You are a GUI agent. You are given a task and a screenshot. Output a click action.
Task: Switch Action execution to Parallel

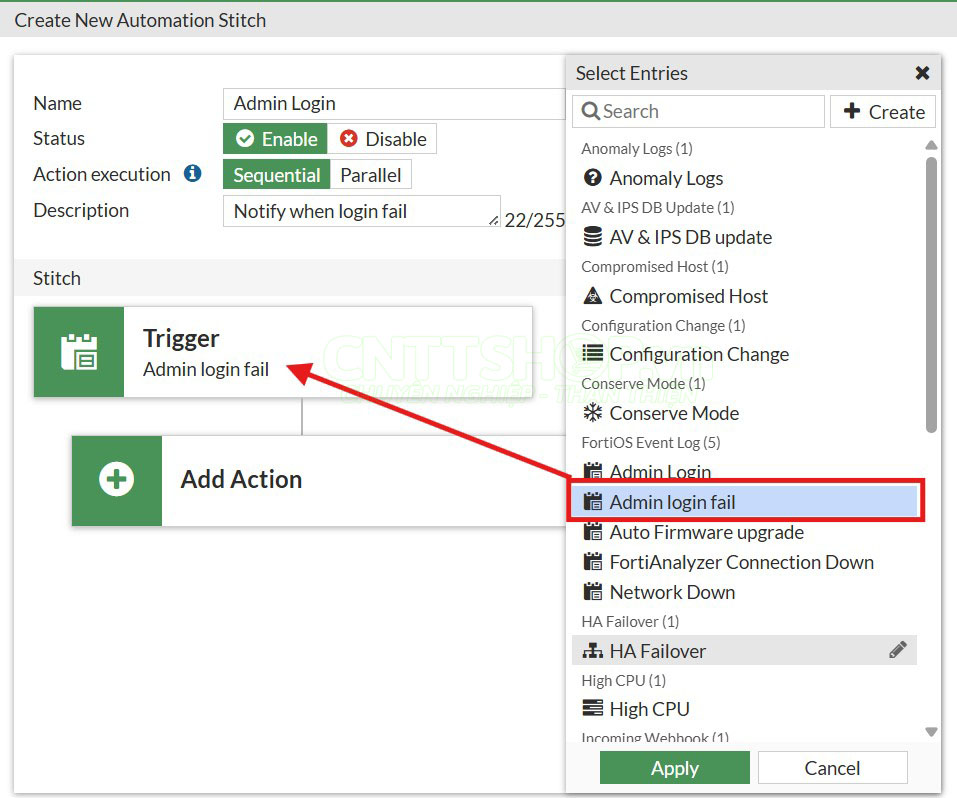click(x=370, y=175)
